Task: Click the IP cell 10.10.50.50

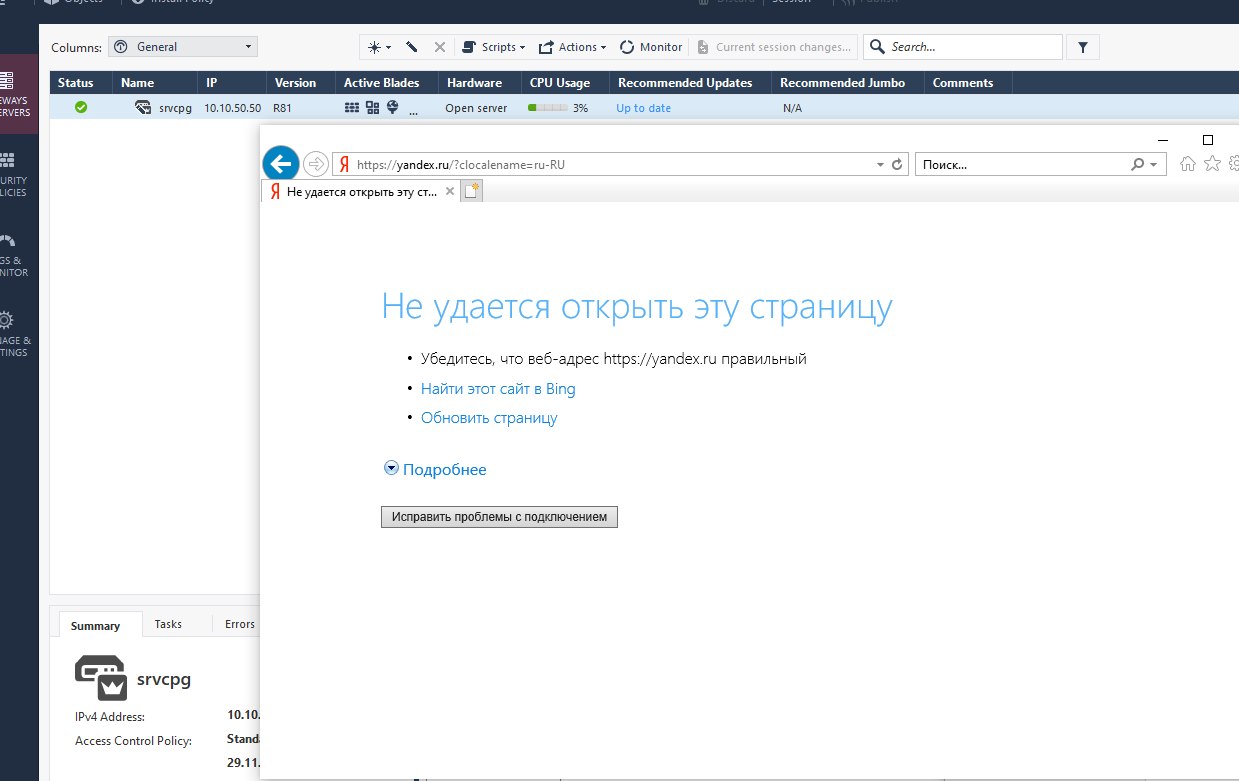Action: point(232,108)
